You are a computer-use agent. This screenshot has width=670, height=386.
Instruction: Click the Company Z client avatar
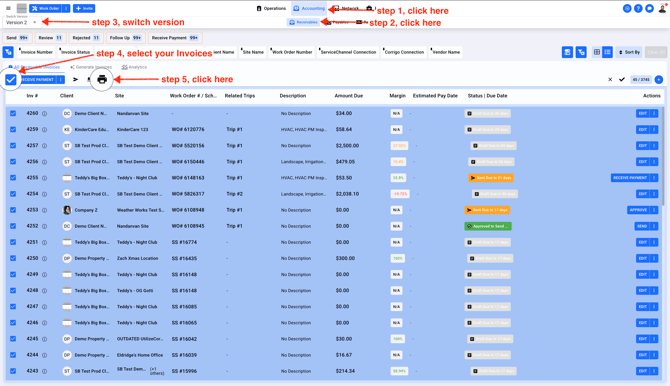coord(67,210)
